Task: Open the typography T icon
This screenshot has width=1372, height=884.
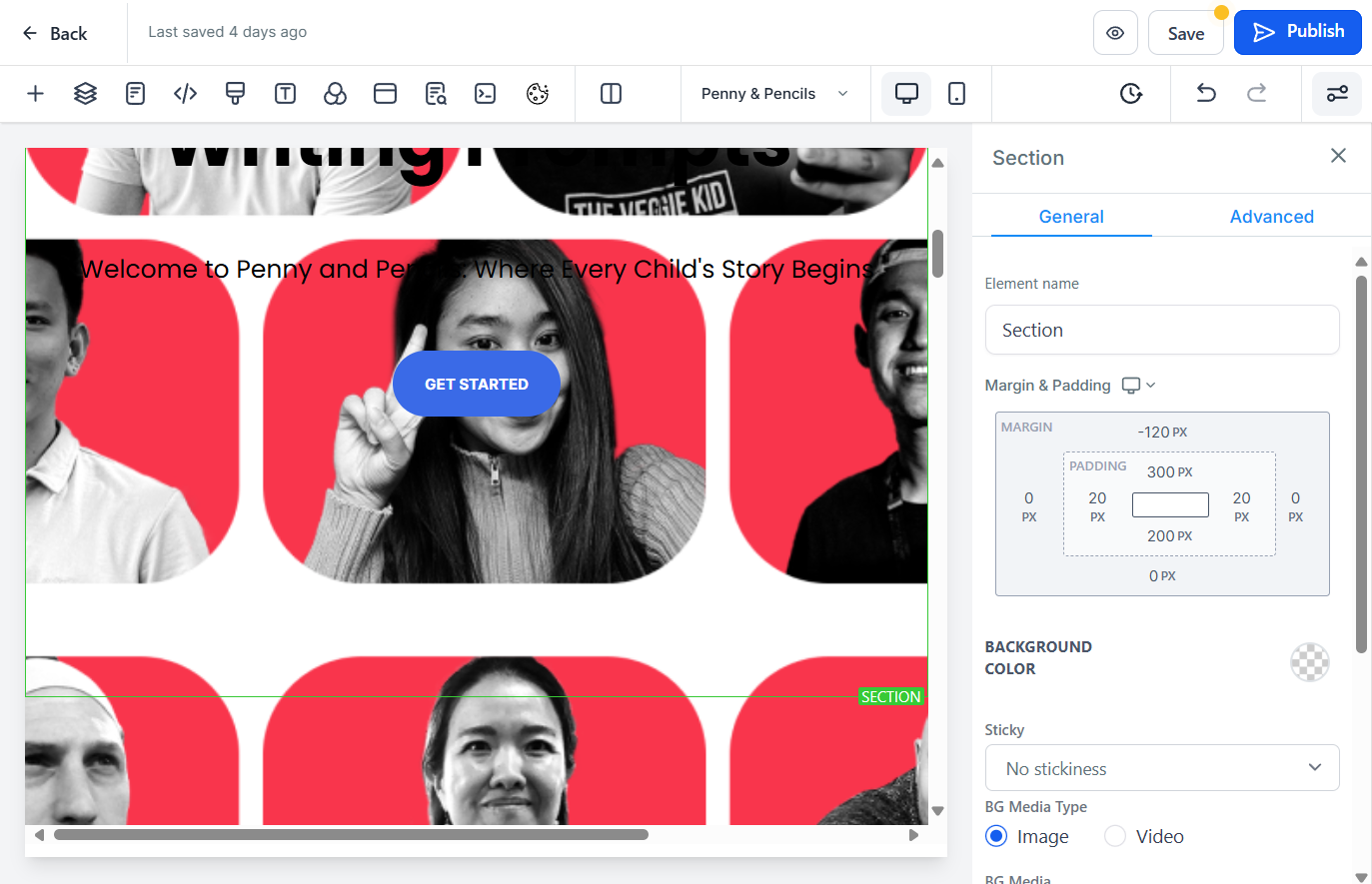Action: tap(285, 94)
